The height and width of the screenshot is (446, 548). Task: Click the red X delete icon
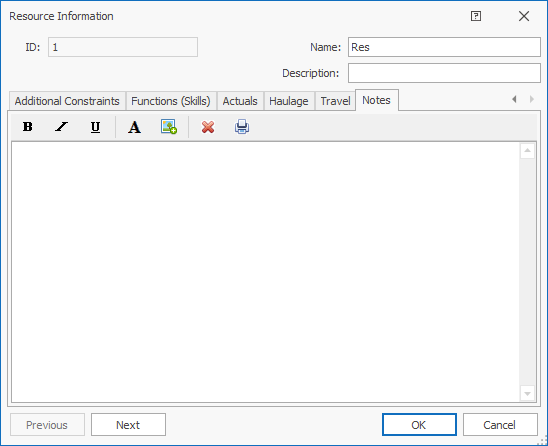click(208, 127)
